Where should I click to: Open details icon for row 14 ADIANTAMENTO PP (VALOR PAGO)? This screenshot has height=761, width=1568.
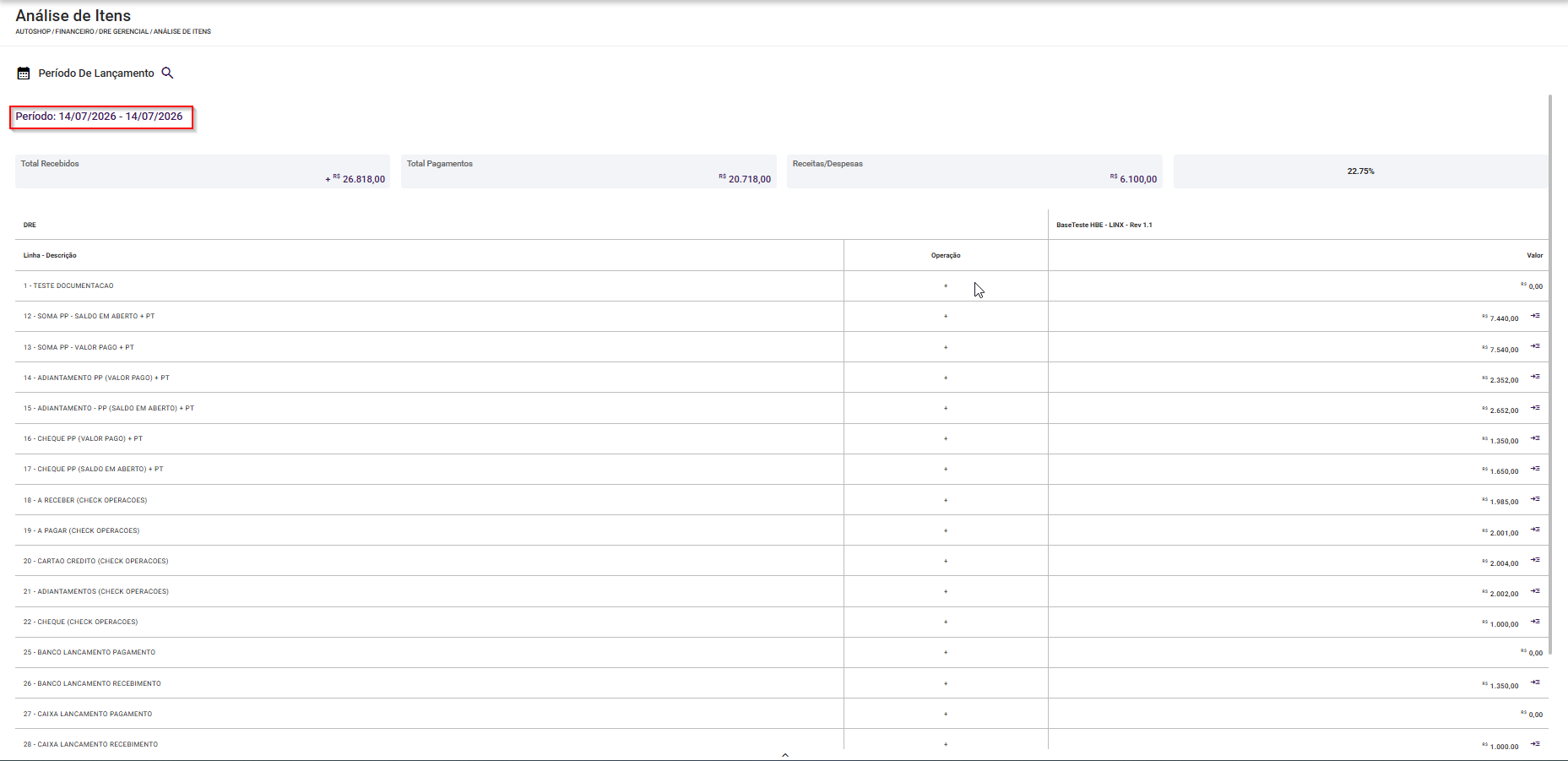pos(1535,377)
